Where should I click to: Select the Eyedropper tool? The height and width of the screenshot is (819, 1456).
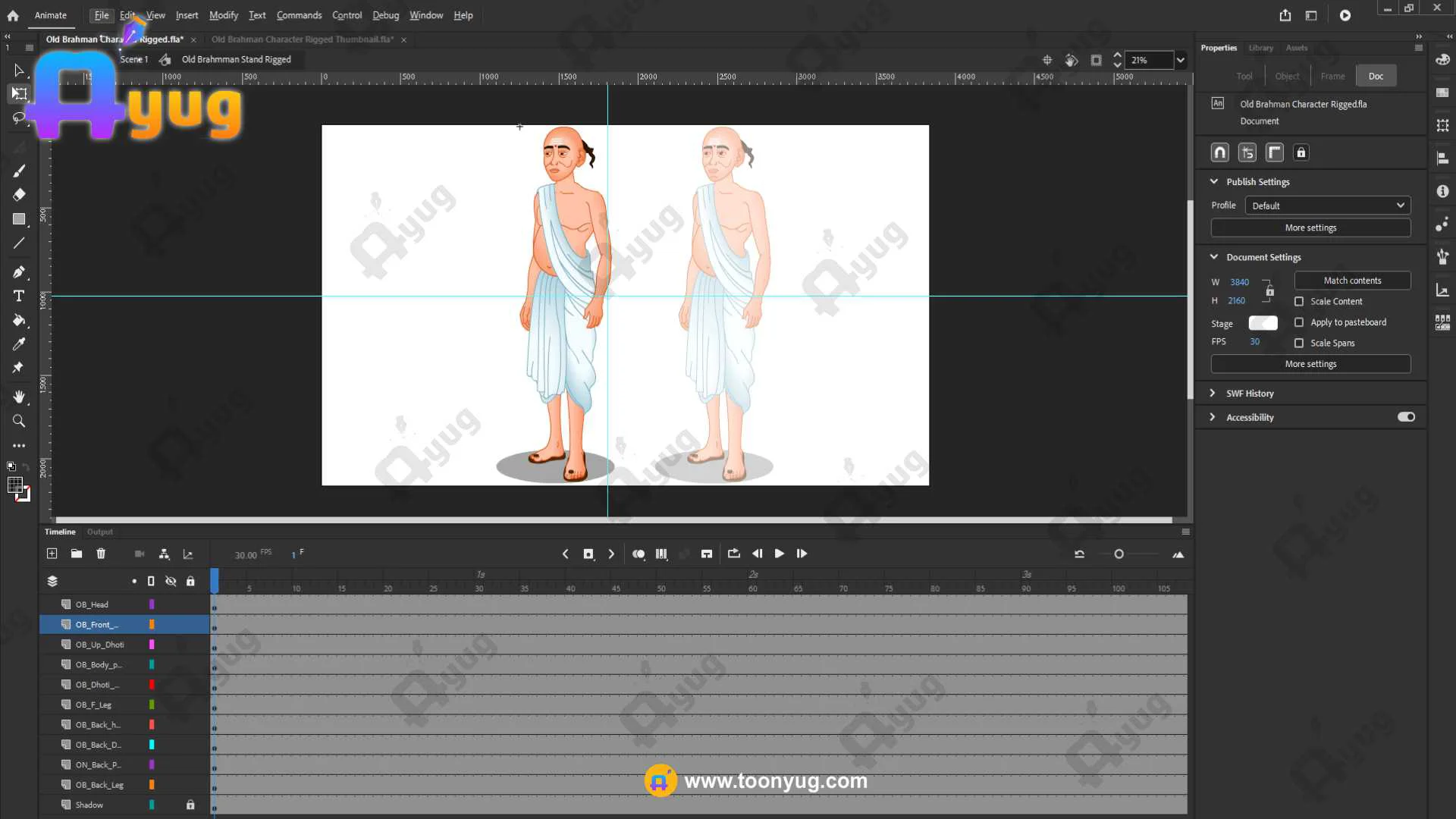19,344
